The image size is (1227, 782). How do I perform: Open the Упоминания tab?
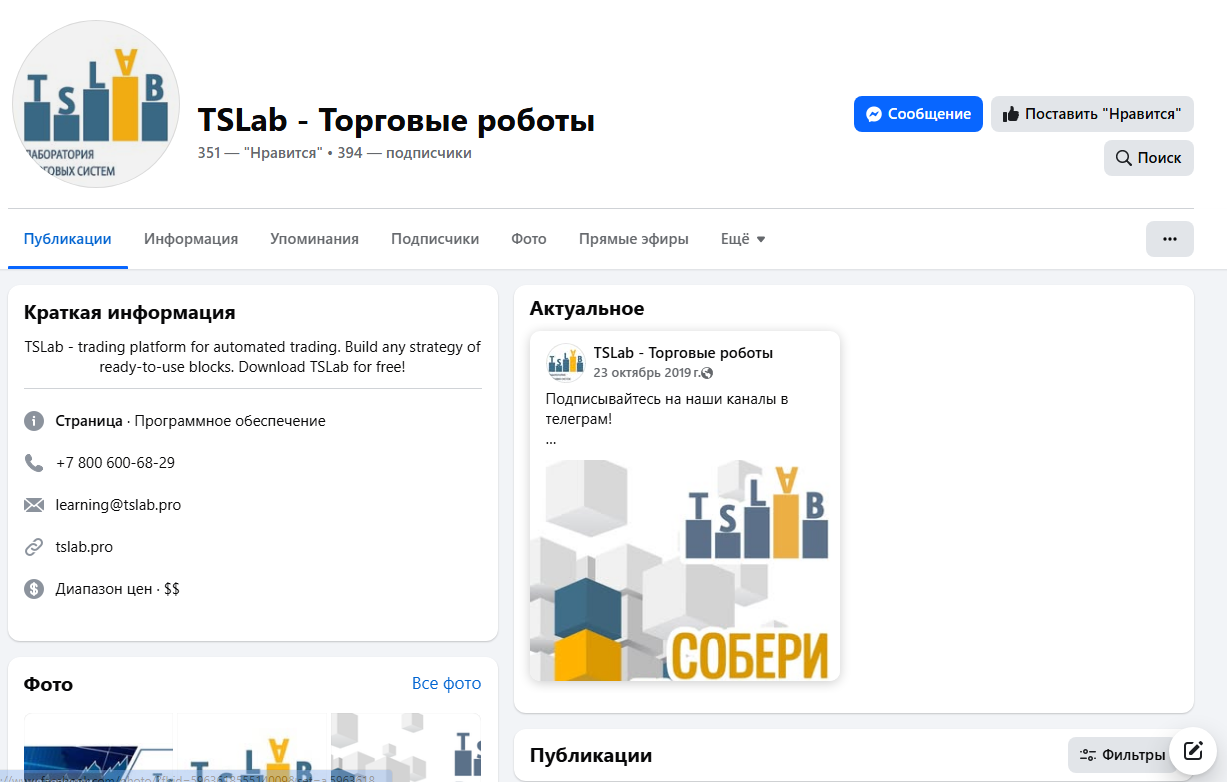tap(314, 239)
